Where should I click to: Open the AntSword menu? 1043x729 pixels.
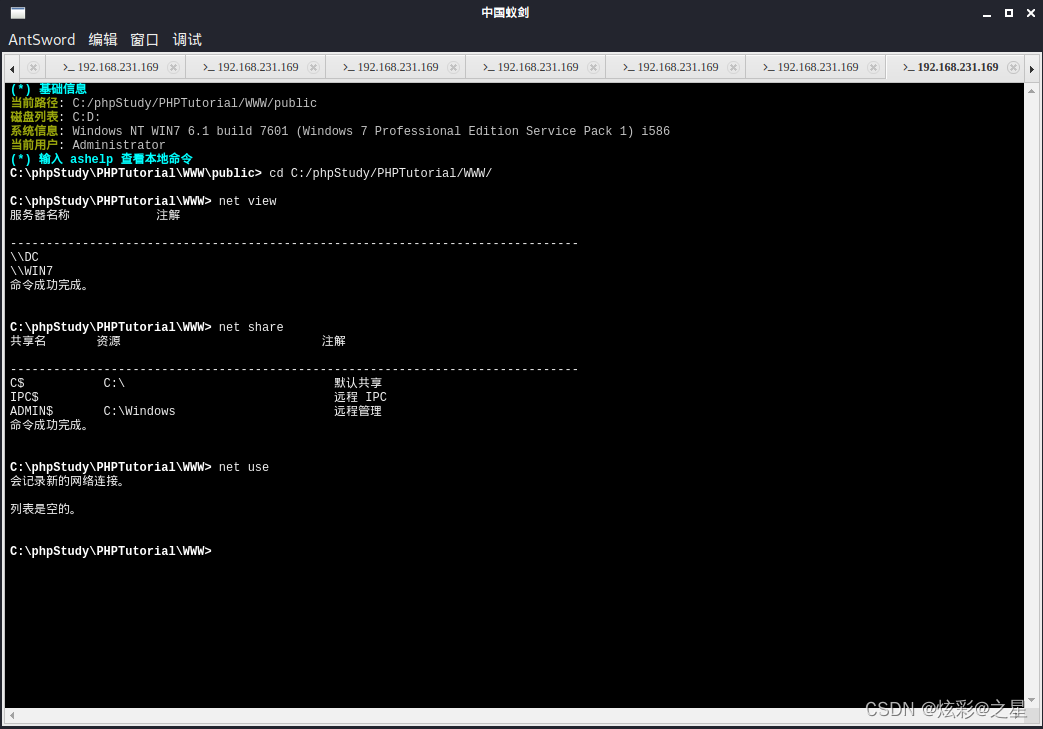point(41,40)
